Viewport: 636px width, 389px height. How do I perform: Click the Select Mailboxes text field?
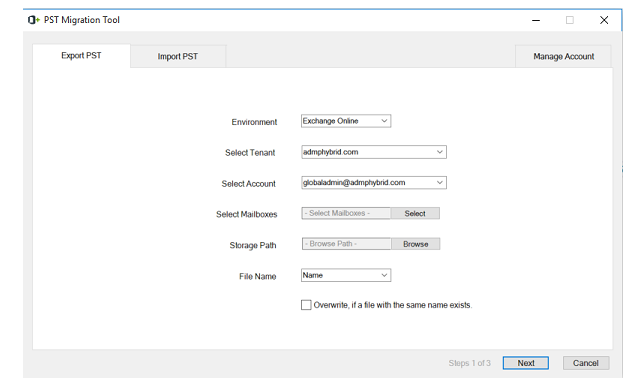click(346, 213)
